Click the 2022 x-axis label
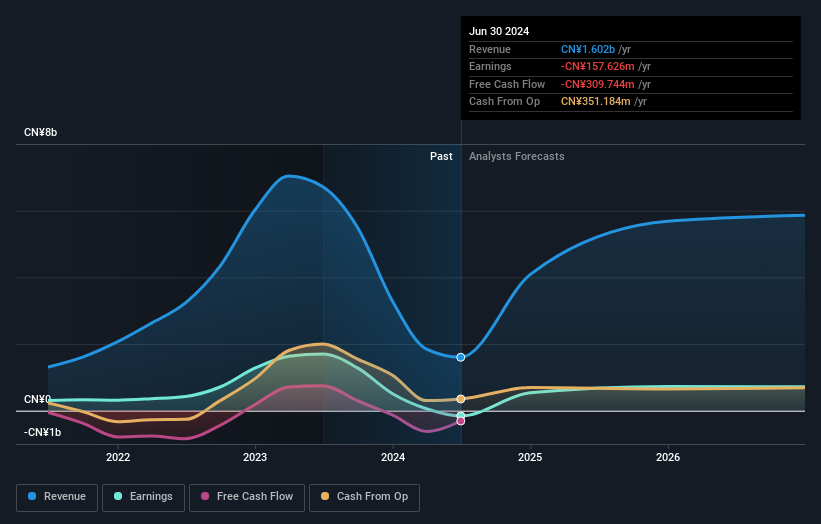Screen dimensions: 821x524 point(118,457)
